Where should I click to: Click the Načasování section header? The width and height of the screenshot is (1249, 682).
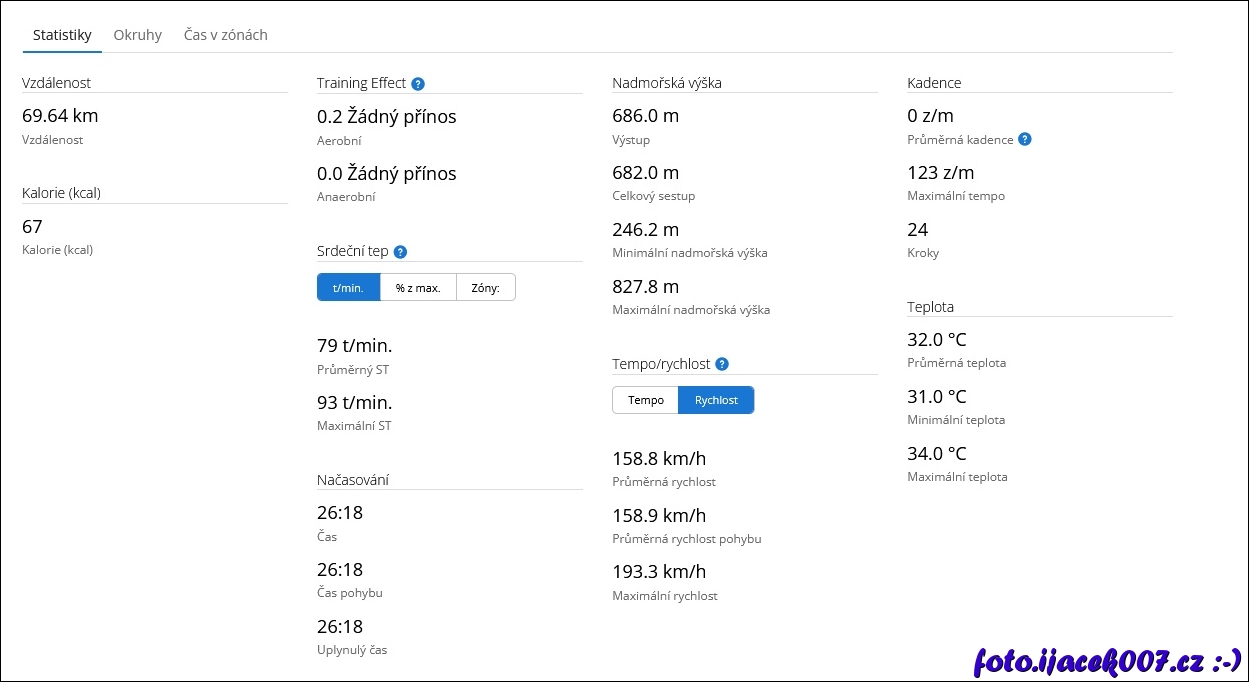353,480
